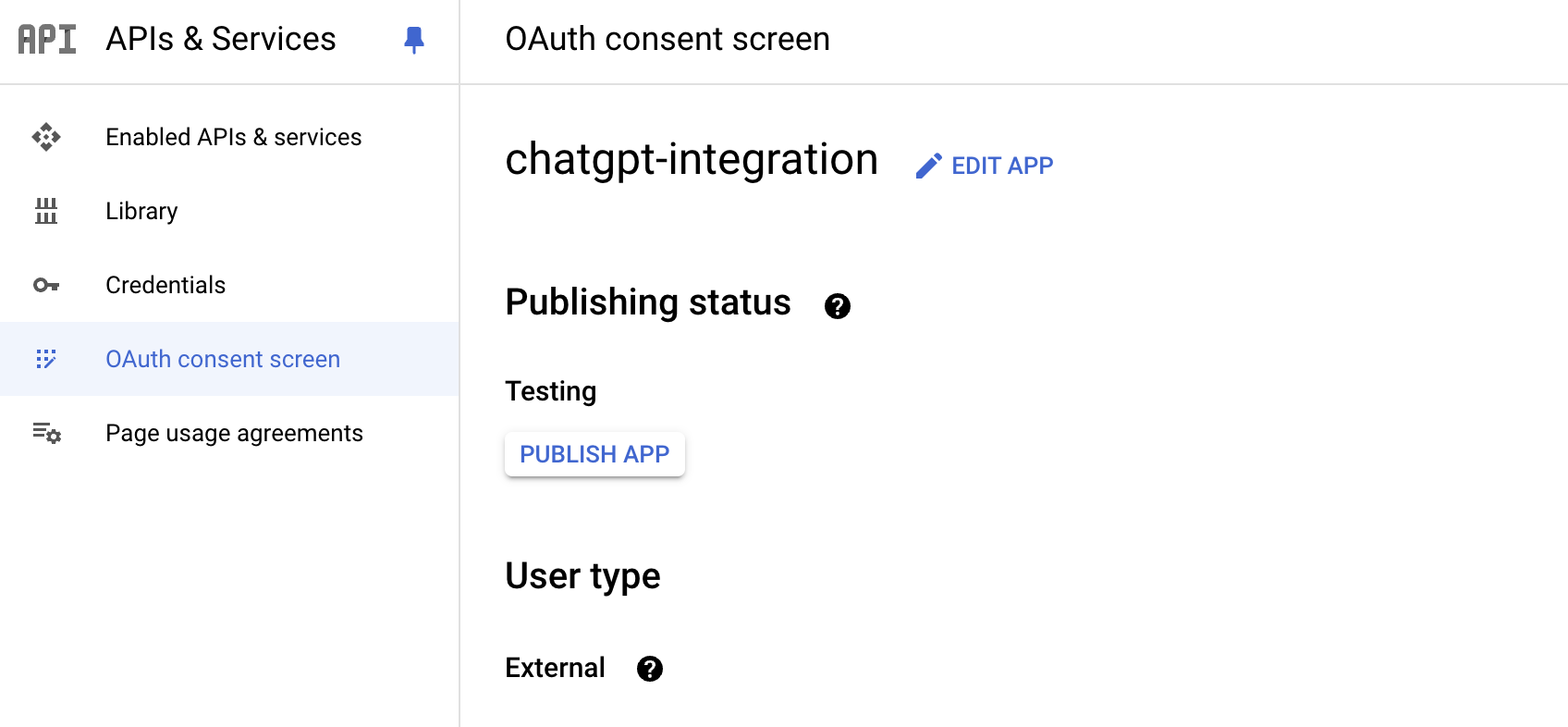Open Page usage agreements
This screenshot has height=727, width=1568.
click(234, 433)
